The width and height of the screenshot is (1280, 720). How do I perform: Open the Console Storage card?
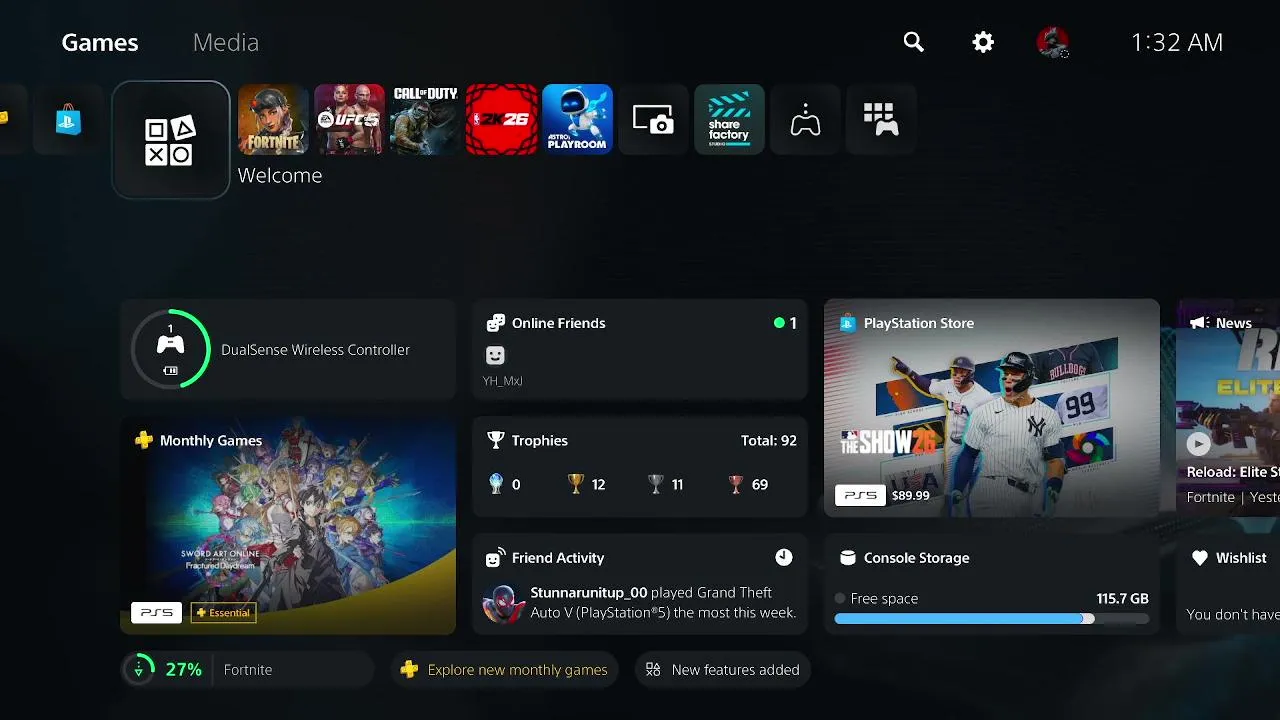coord(992,584)
